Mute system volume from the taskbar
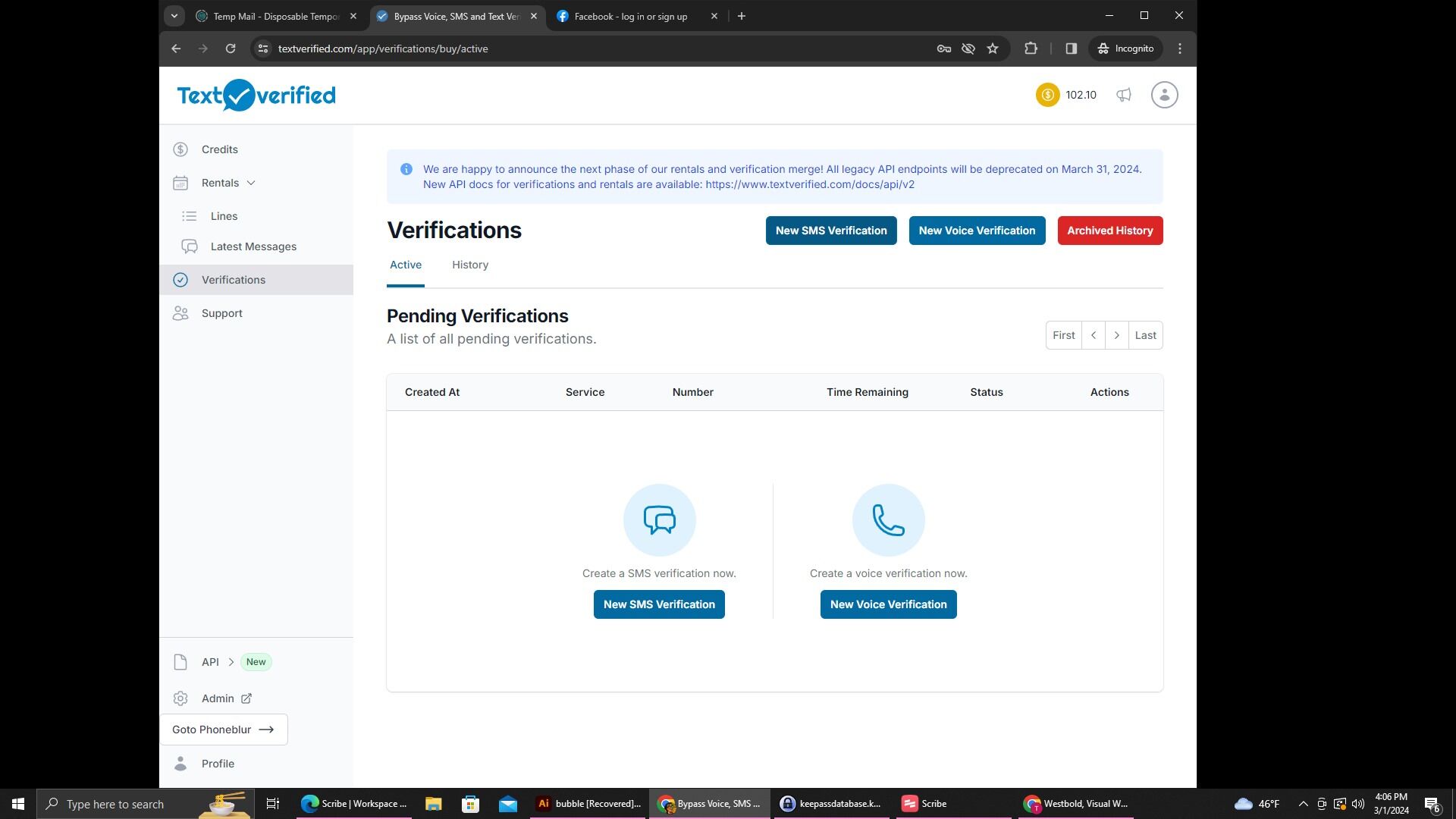The image size is (1456, 819). click(x=1357, y=803)
